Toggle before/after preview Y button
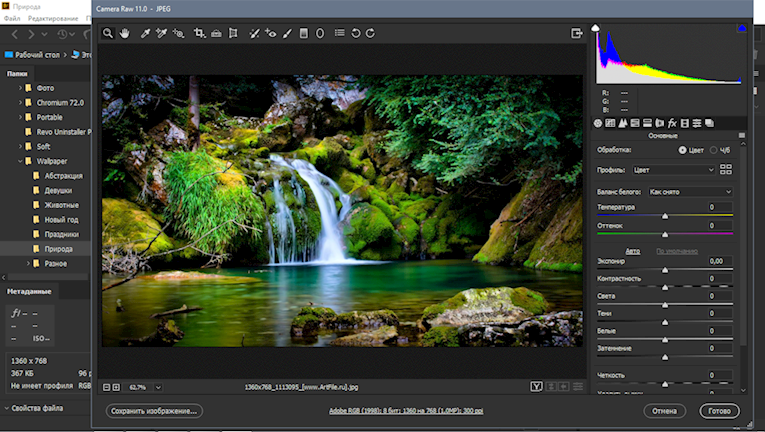 coord(536,387)
